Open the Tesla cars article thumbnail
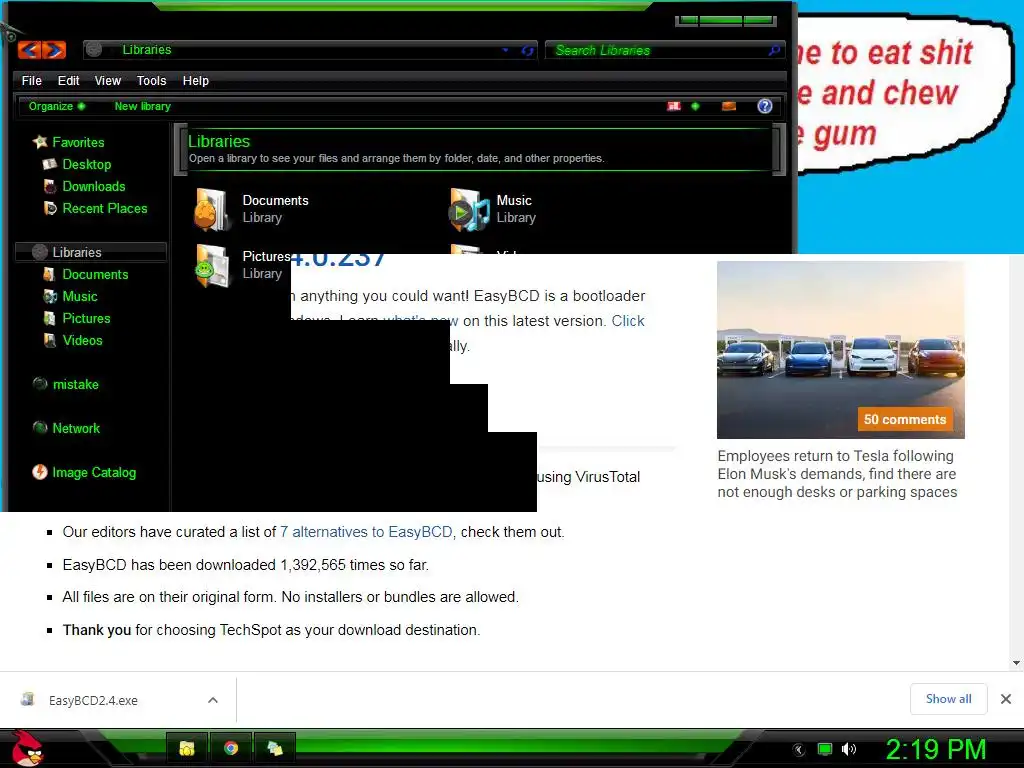This screenshot has width=1024, height=768. click(840, 350)
